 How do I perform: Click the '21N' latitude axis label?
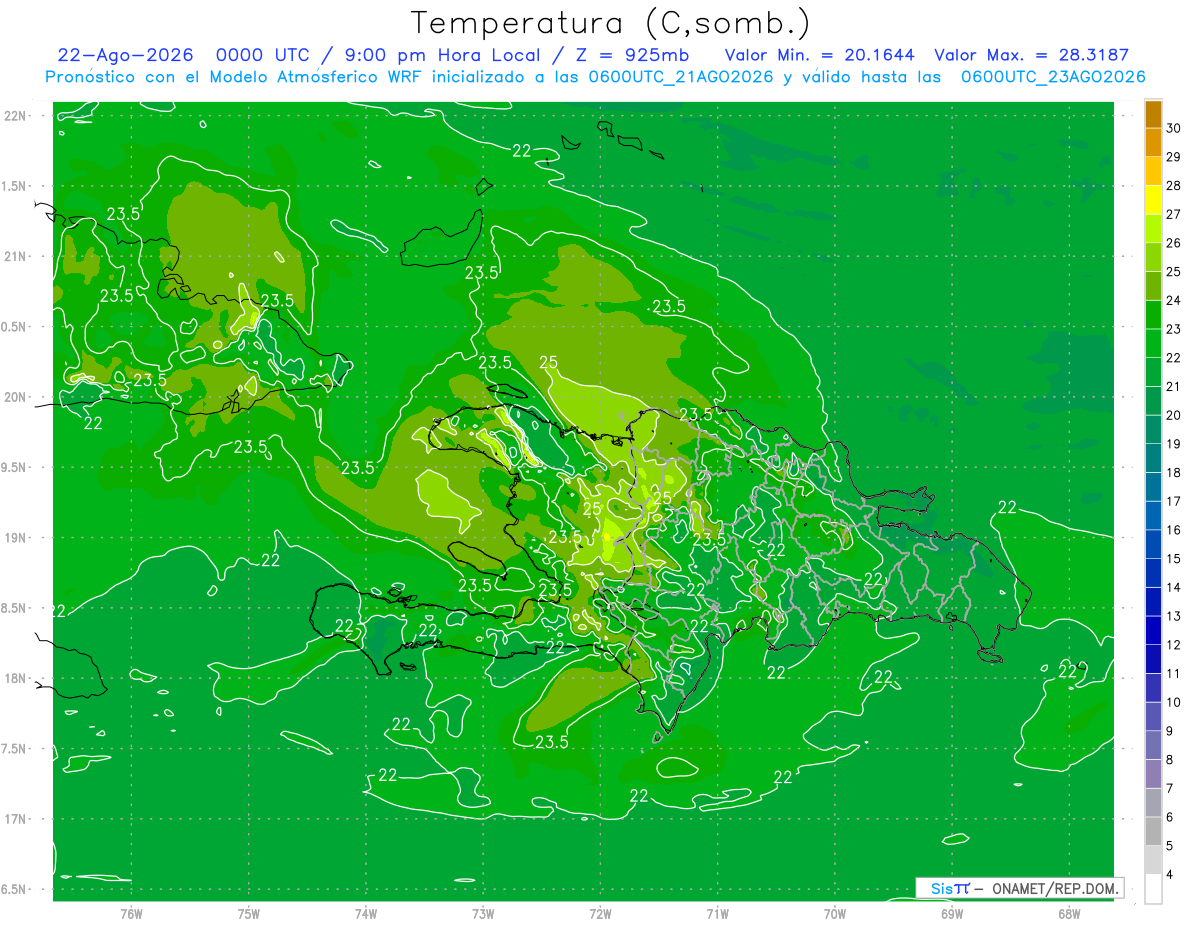point(14,256)
